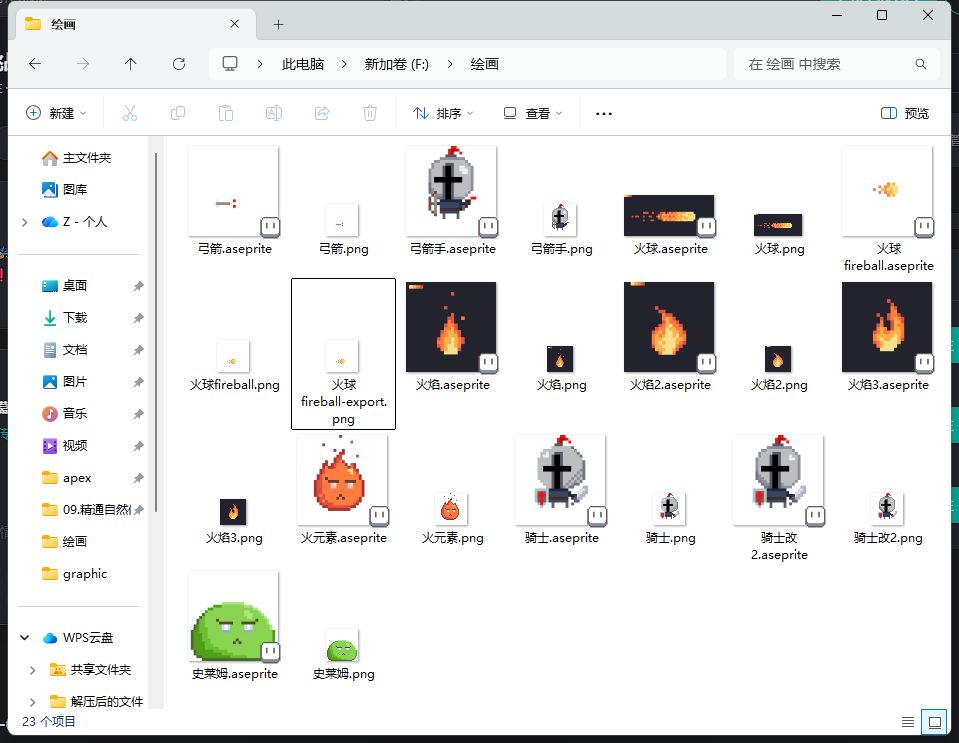Viewport: 959px width, 743px height.
Task: Select the 史莱姆.aseprite file thumbnail
Action: (234, 617)
